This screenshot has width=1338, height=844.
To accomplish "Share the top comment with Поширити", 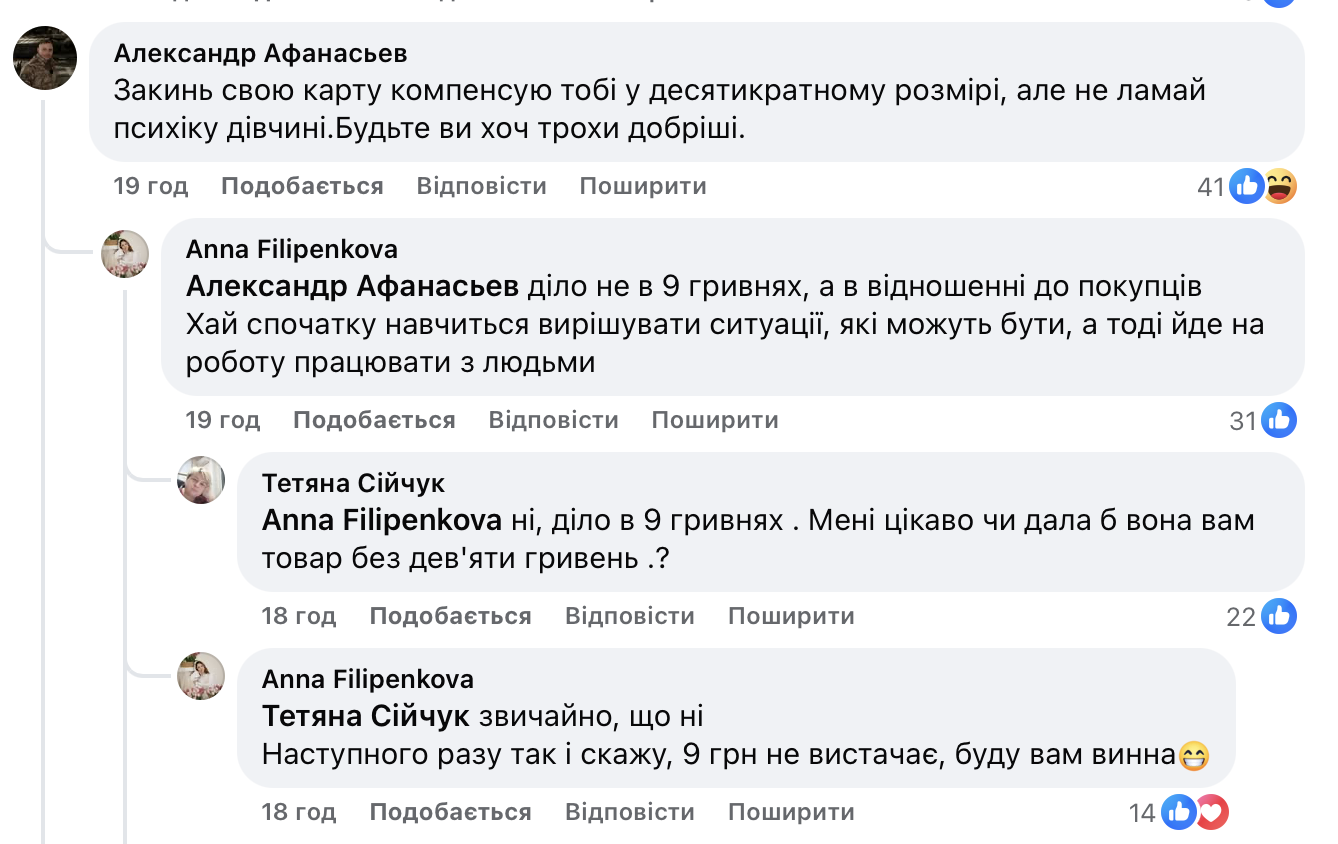I will [643, 186].
